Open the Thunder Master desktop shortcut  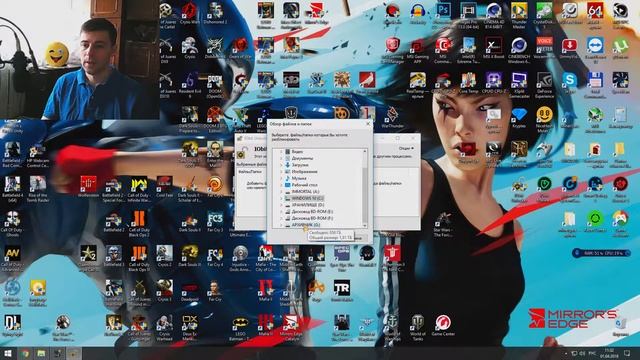[519, 16]
